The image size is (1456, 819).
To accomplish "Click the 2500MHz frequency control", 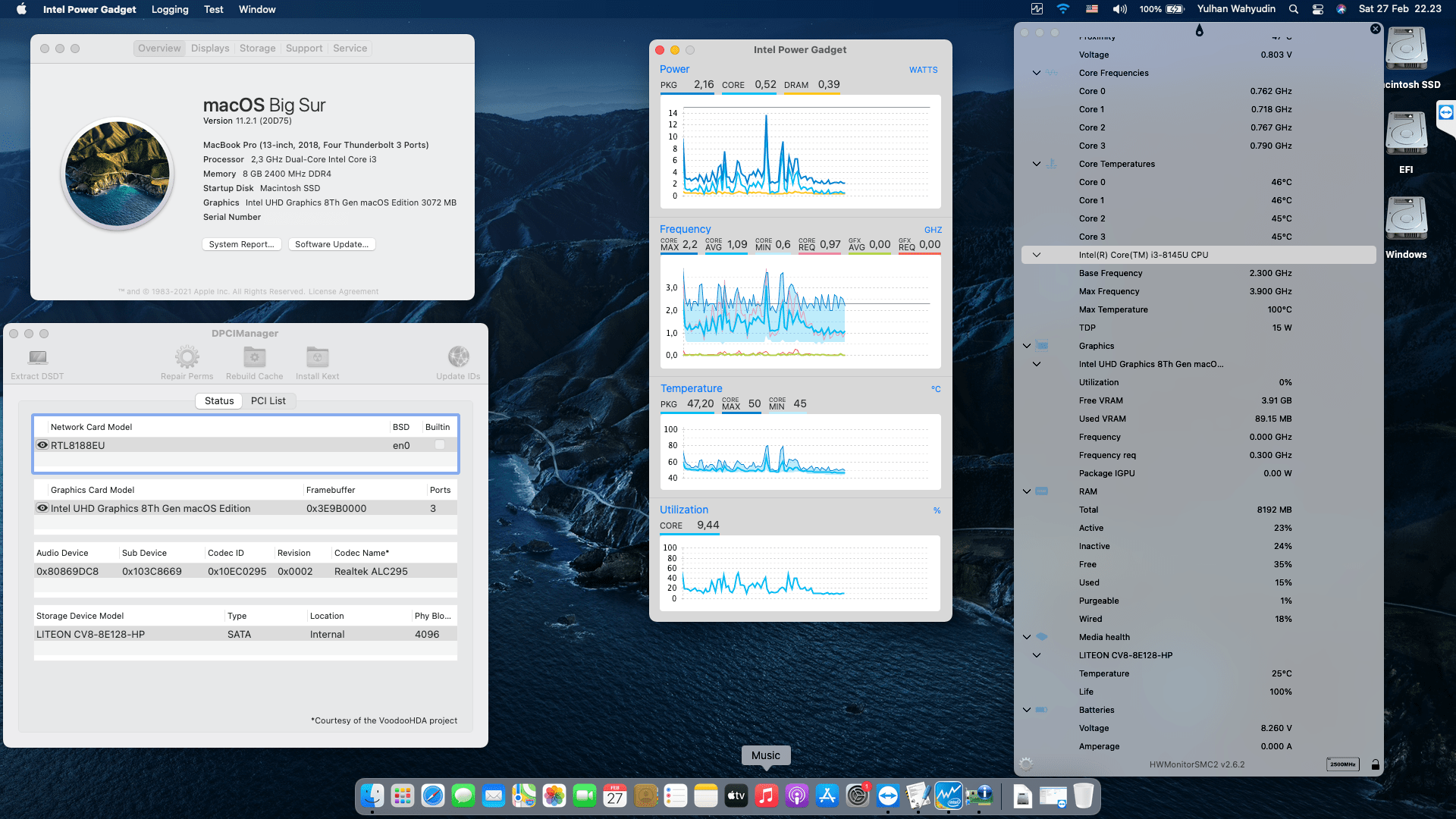I will (x=1342, y=764).
